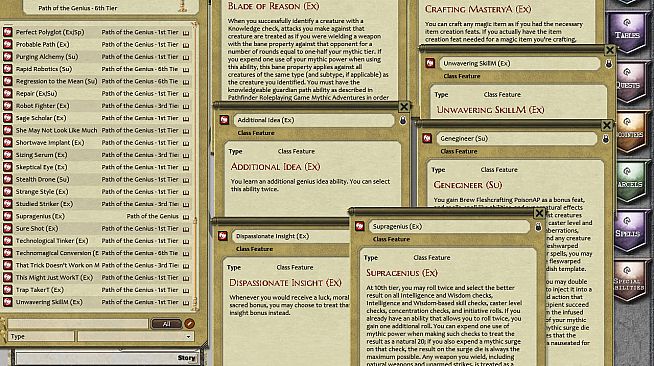The width and height of the screenshot is (654, 366).
Task: Click the Type filter field
Action: click(x=41, y=336)
